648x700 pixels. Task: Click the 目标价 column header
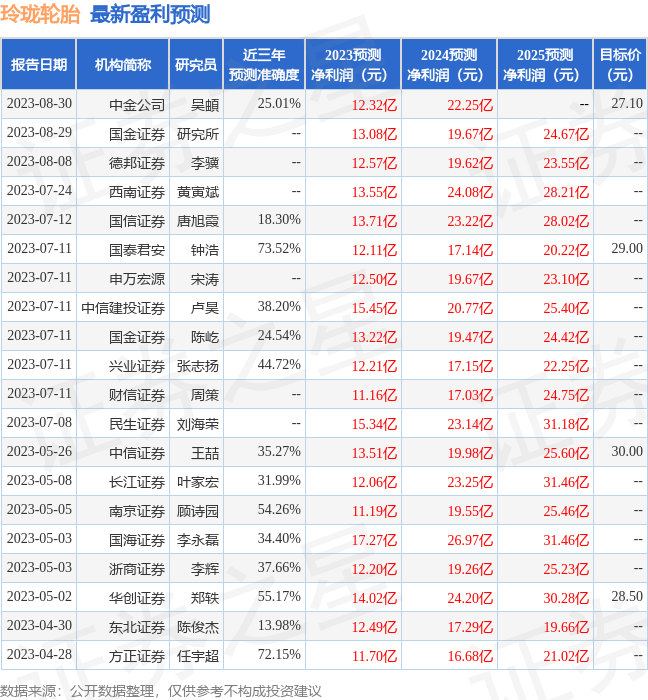(x=620, y=65)
